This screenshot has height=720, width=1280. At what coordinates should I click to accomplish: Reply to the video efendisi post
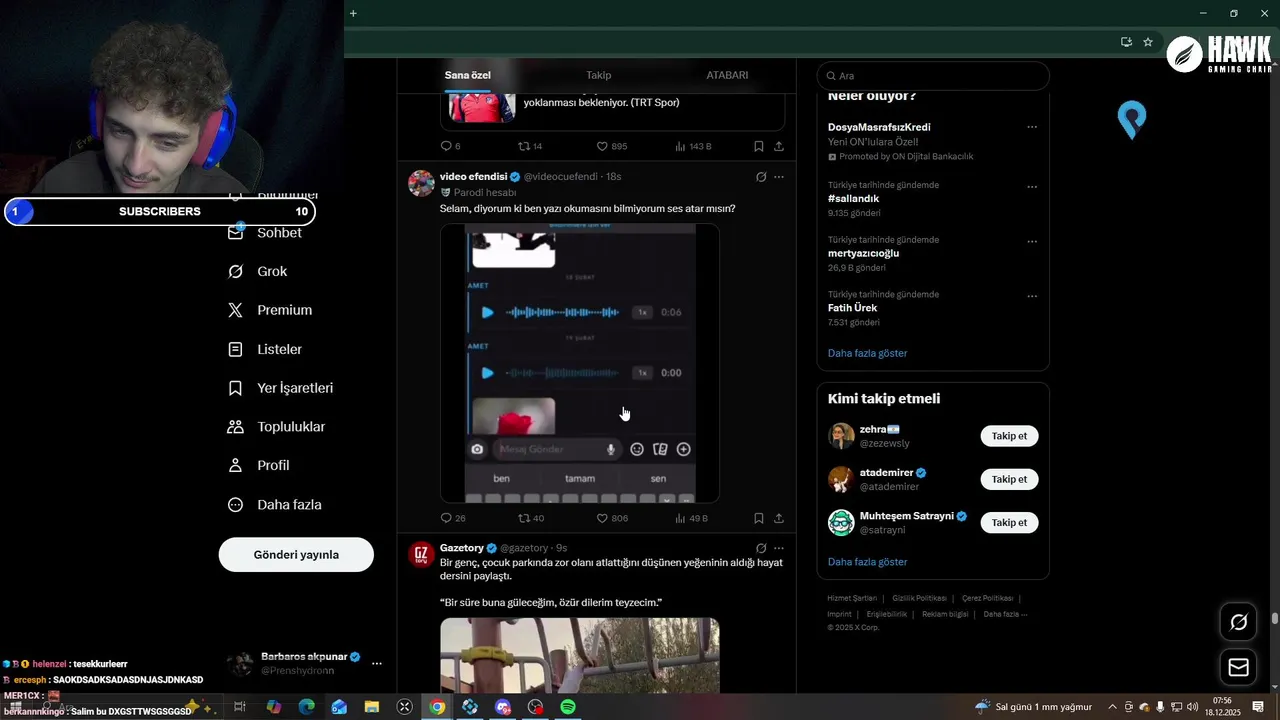pos(453,518)
